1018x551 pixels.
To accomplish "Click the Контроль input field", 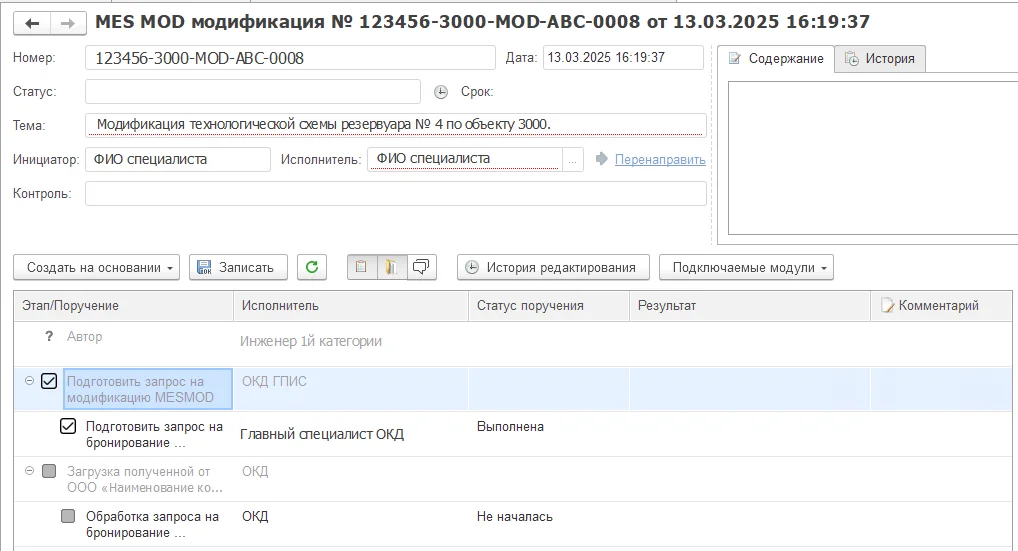I will [395, 193].
